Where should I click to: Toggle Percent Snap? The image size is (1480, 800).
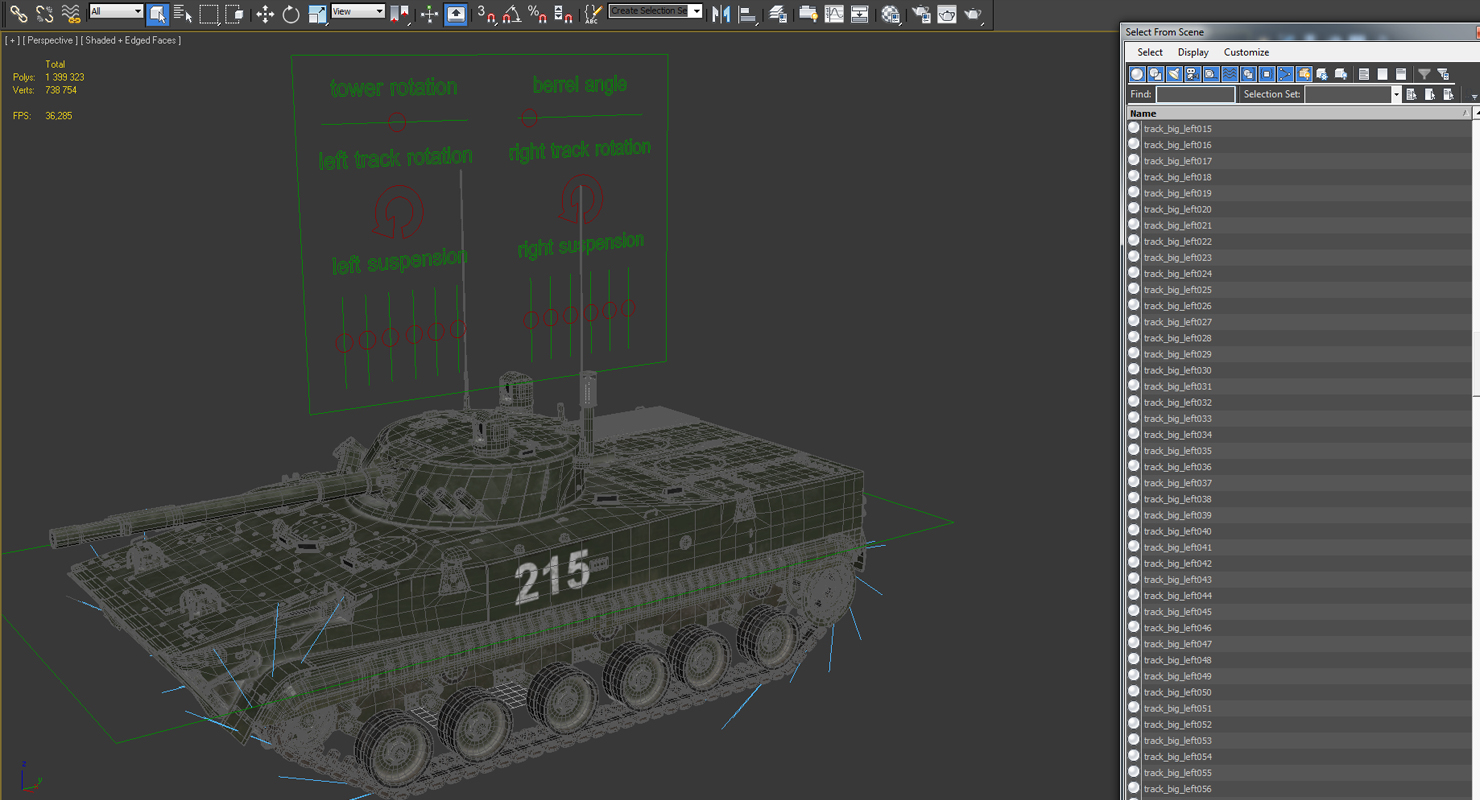point(537,14)
